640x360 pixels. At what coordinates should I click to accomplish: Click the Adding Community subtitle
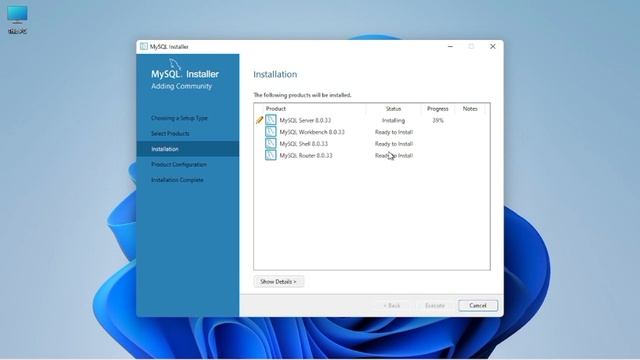tap(182, 86)
